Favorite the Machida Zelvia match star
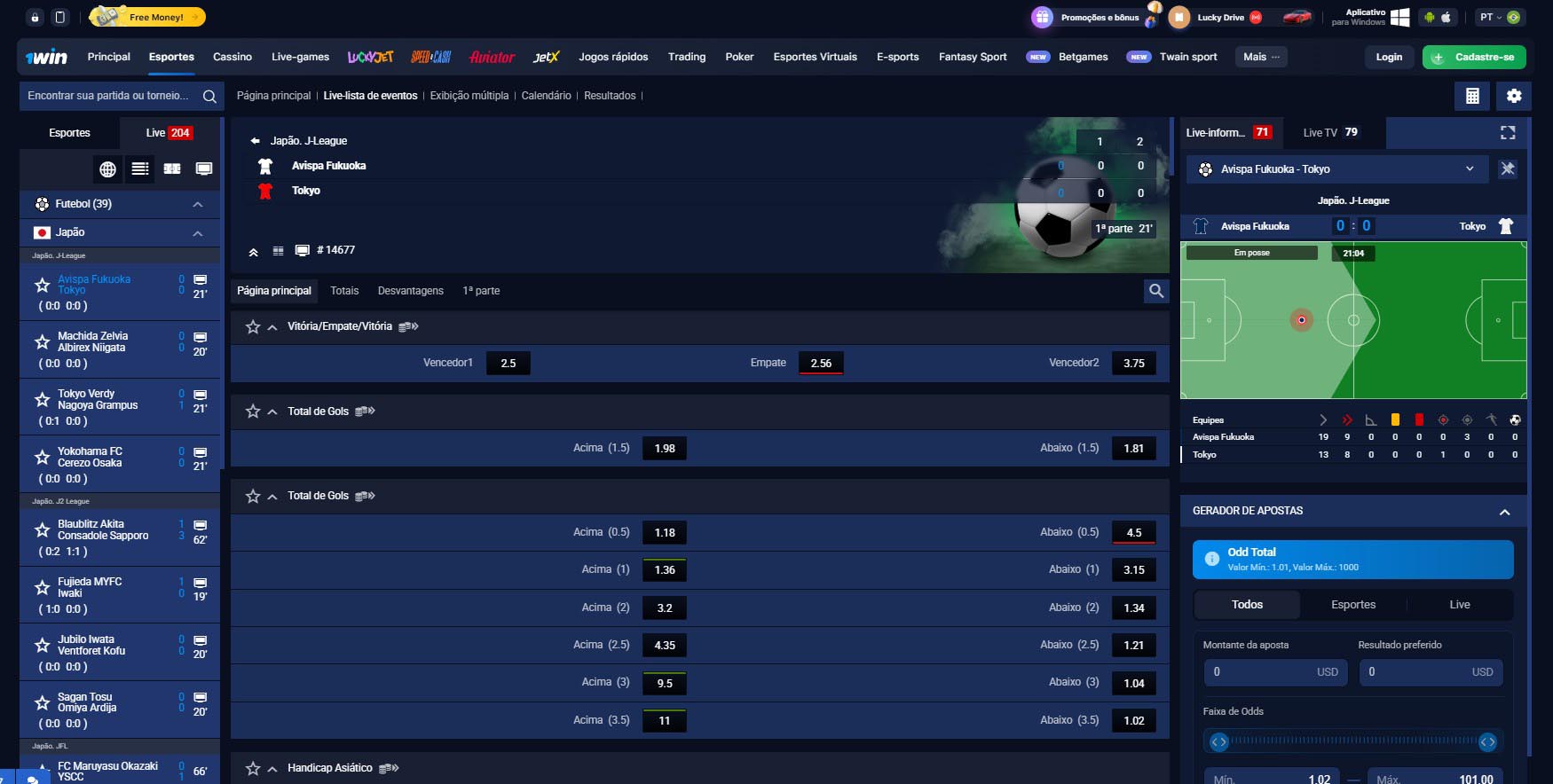Viewport: 1553px width, 784px height. [x=42, y=342]
